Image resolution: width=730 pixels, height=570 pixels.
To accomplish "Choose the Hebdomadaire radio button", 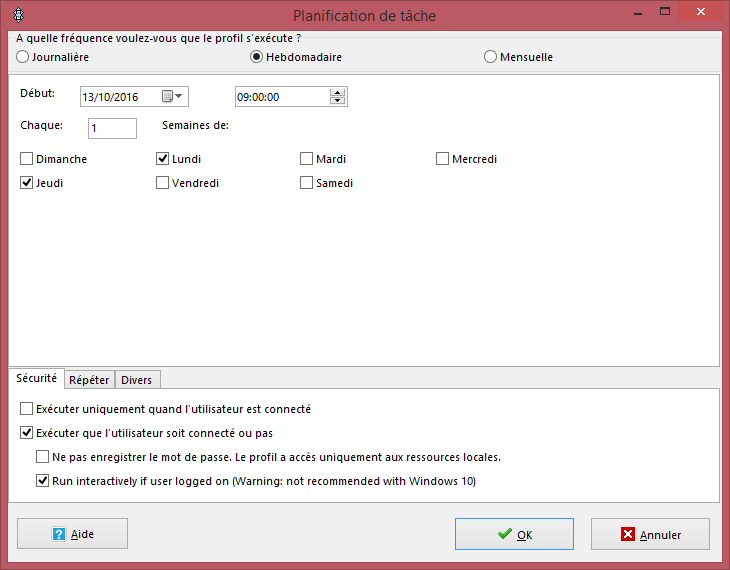I will [x=257, y=57].
